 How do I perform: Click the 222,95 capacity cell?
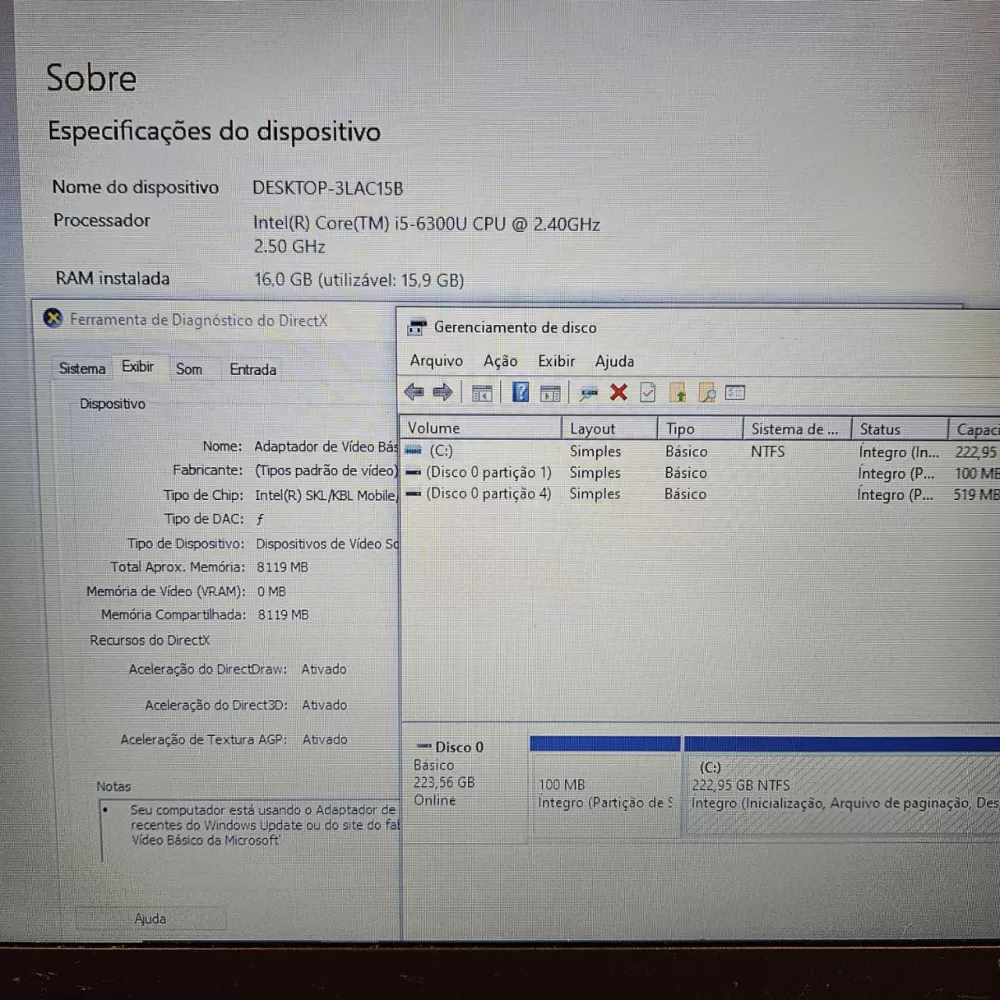tap(975, 452)
